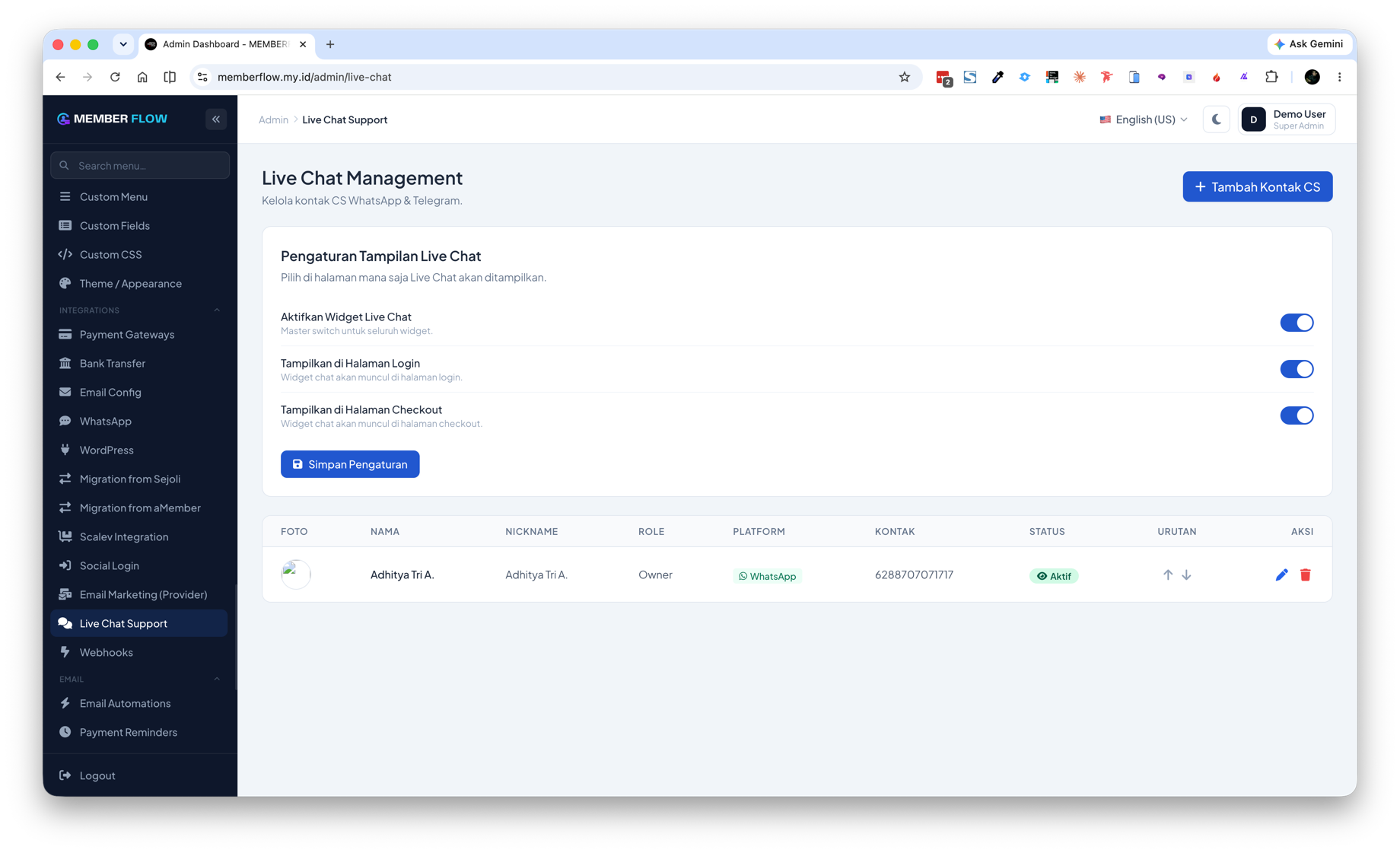Screen dimensions: 1400x853
Task: Collapse the EMAIL sidebar section
Action: (x=217, y=679)
